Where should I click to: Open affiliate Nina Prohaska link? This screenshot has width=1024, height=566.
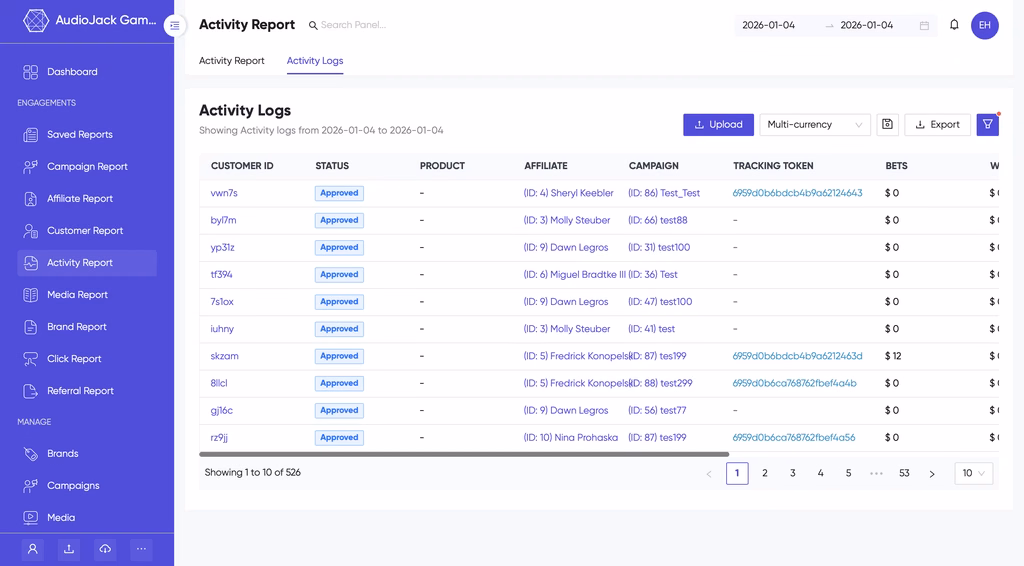570,438
